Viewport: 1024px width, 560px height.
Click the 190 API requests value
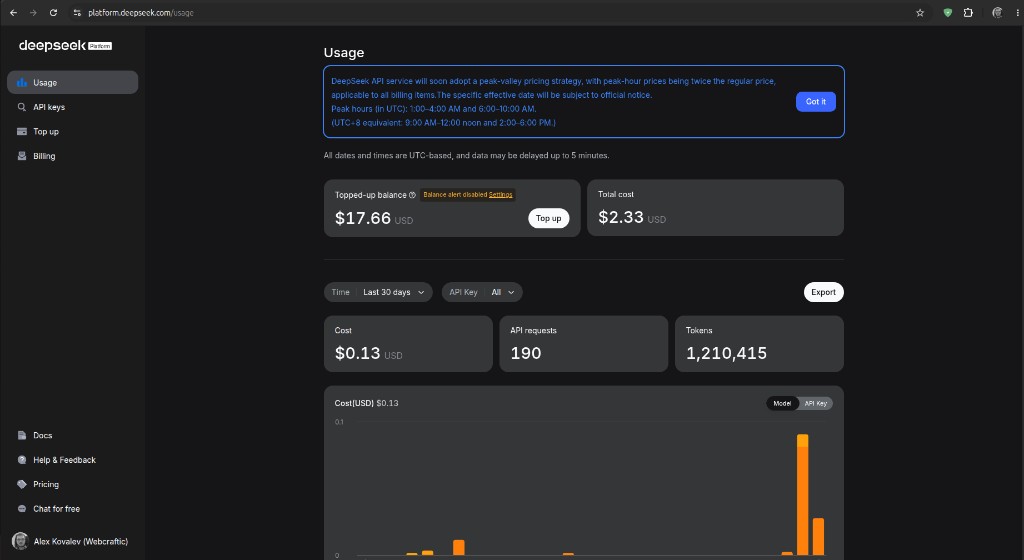526,353
